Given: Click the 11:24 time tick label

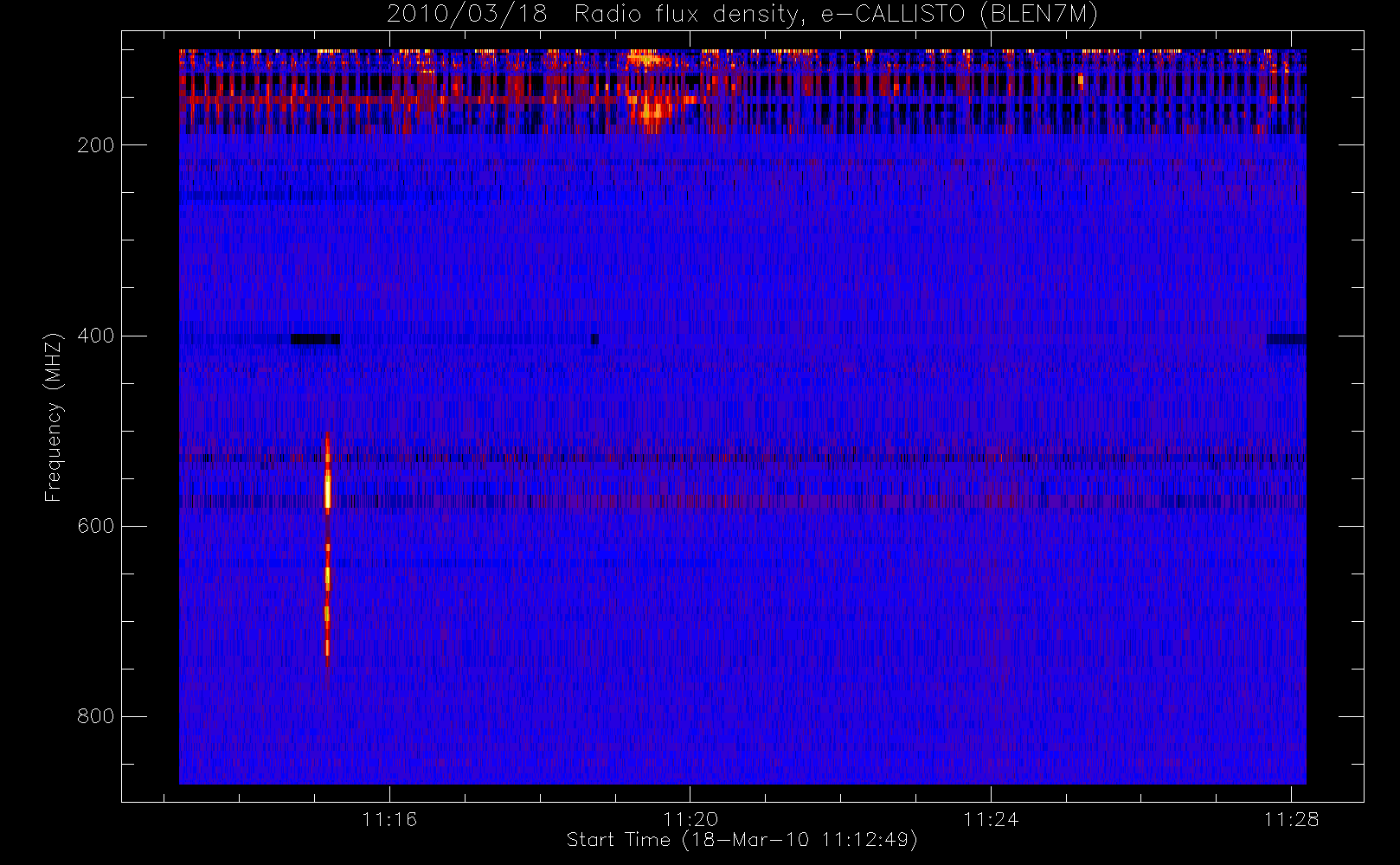Looking at the screenshot, I should click(x=991, y=819).
